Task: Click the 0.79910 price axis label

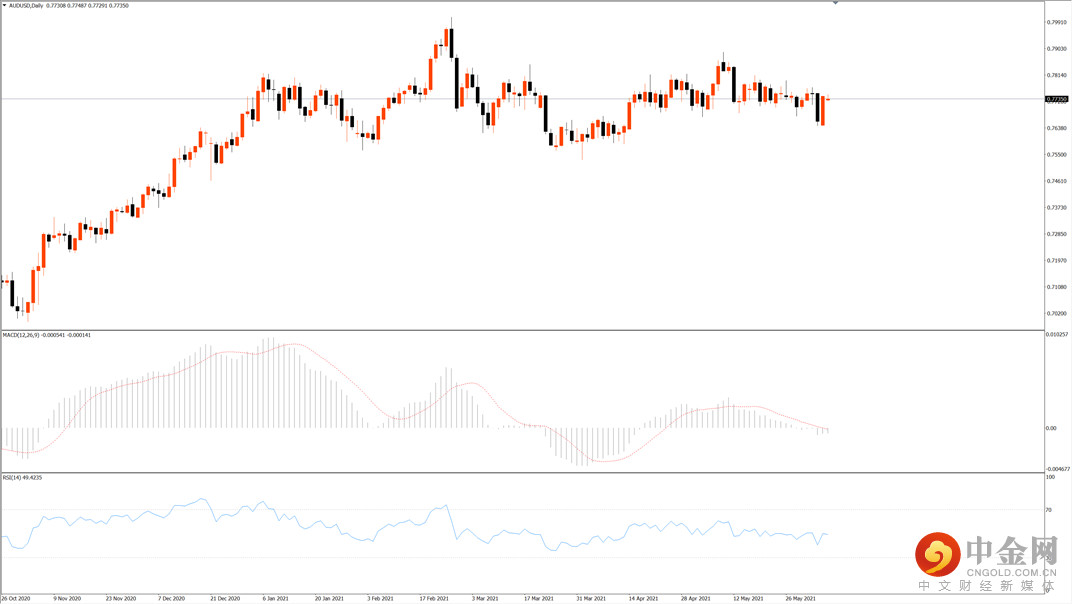Action: tap(1056, 23)
